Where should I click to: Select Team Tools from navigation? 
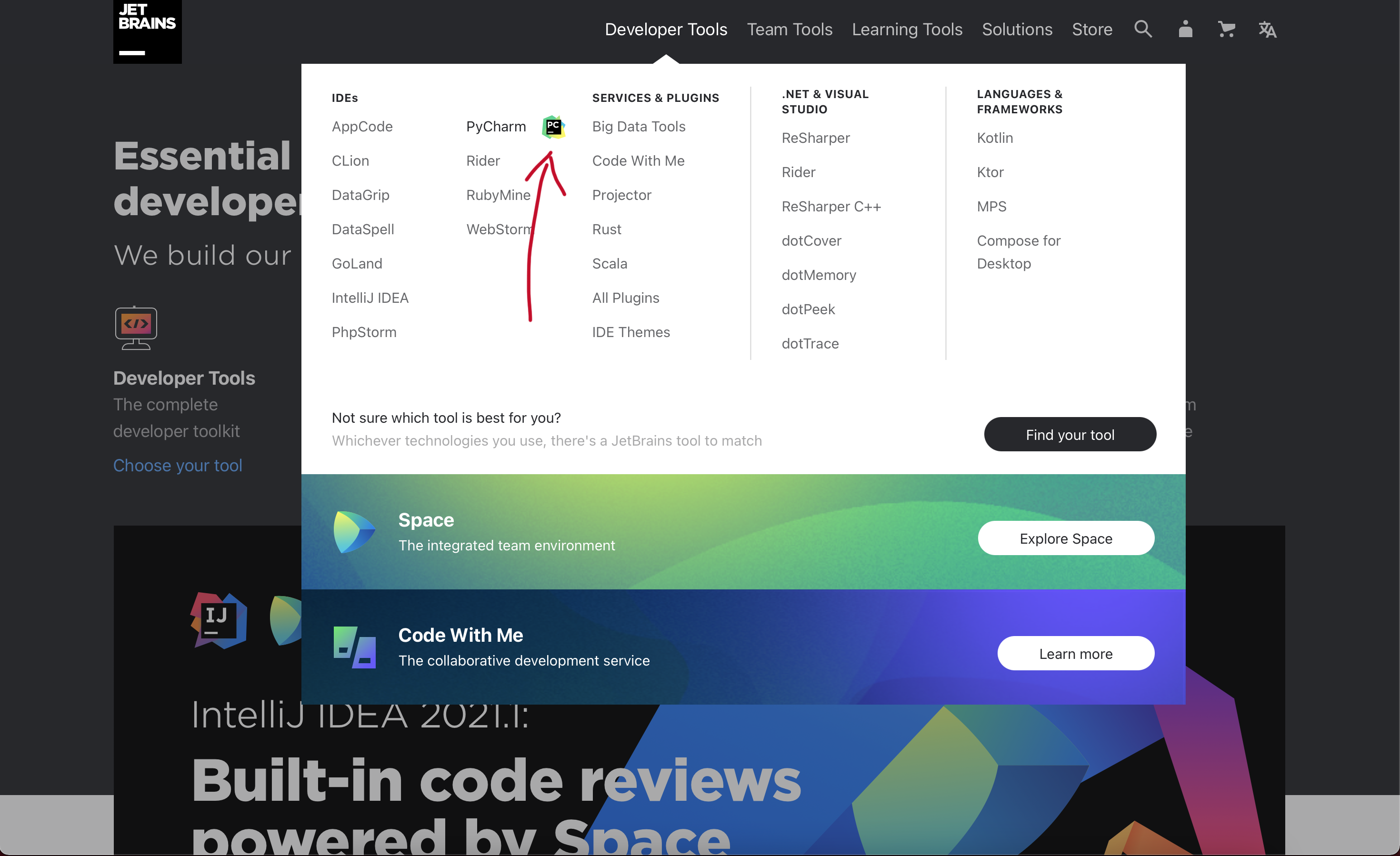point(789,29)
